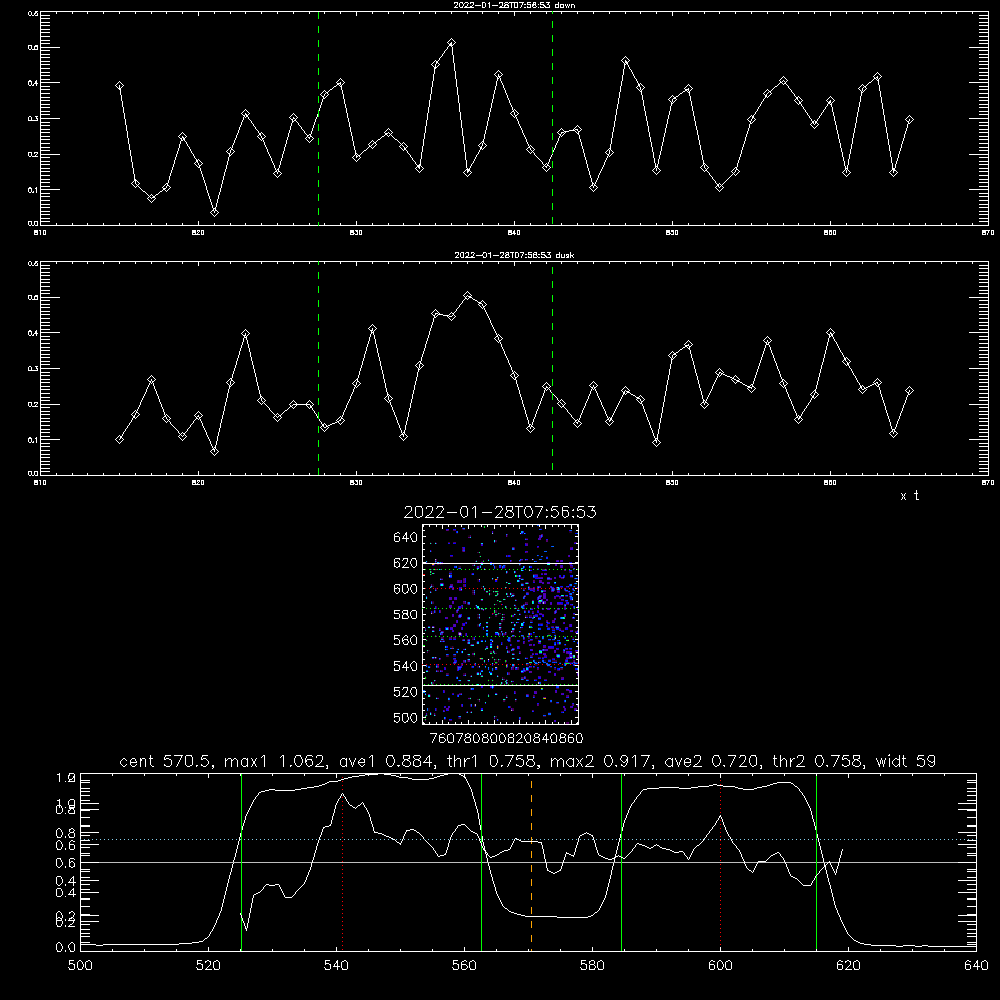Click the dawn plot title 2022-01-28T07:56:53 dawn
This screenshot has width=1000, height=1000.
tap(514, 5)
